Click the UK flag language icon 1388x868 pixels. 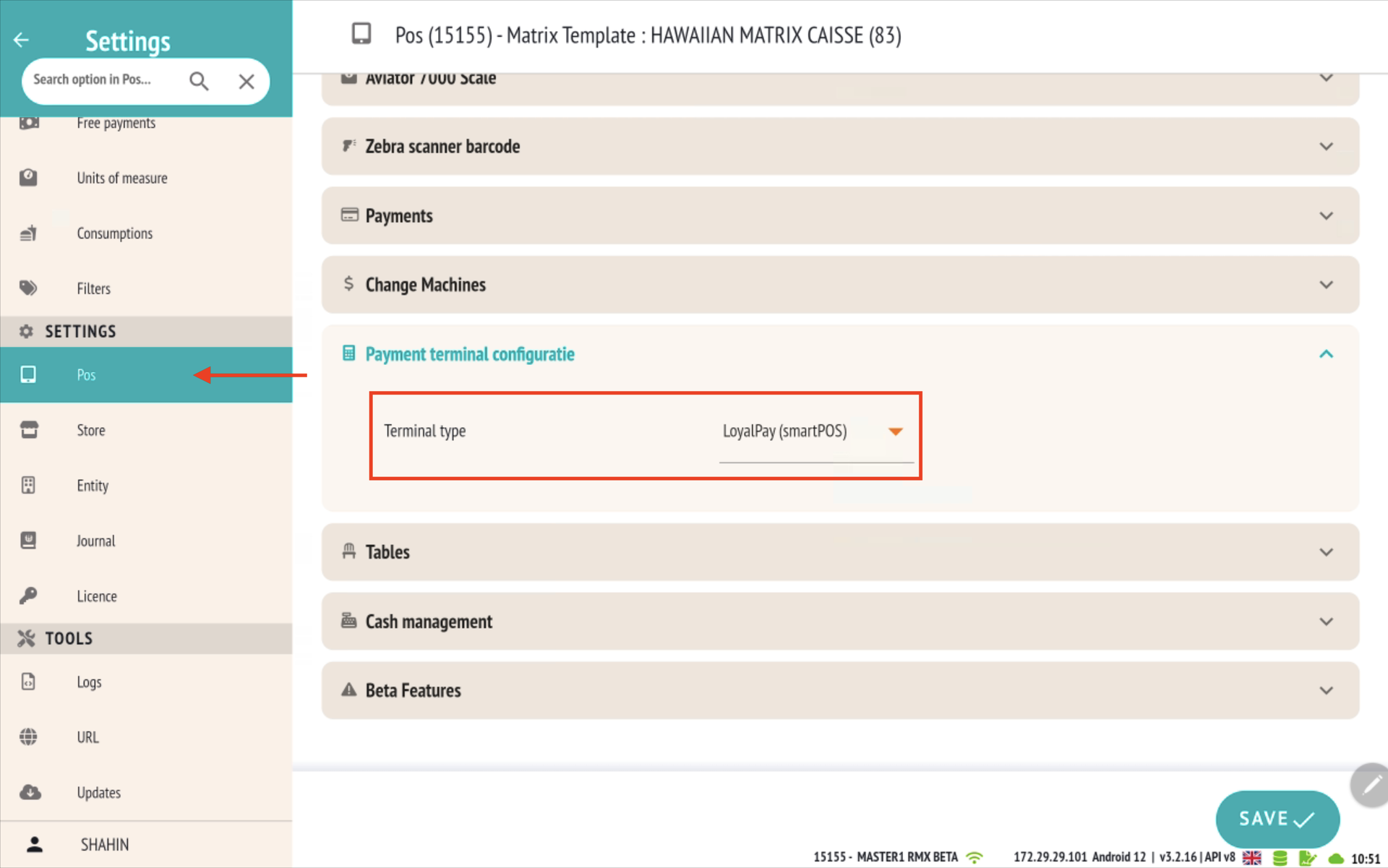pos(1251,858)
